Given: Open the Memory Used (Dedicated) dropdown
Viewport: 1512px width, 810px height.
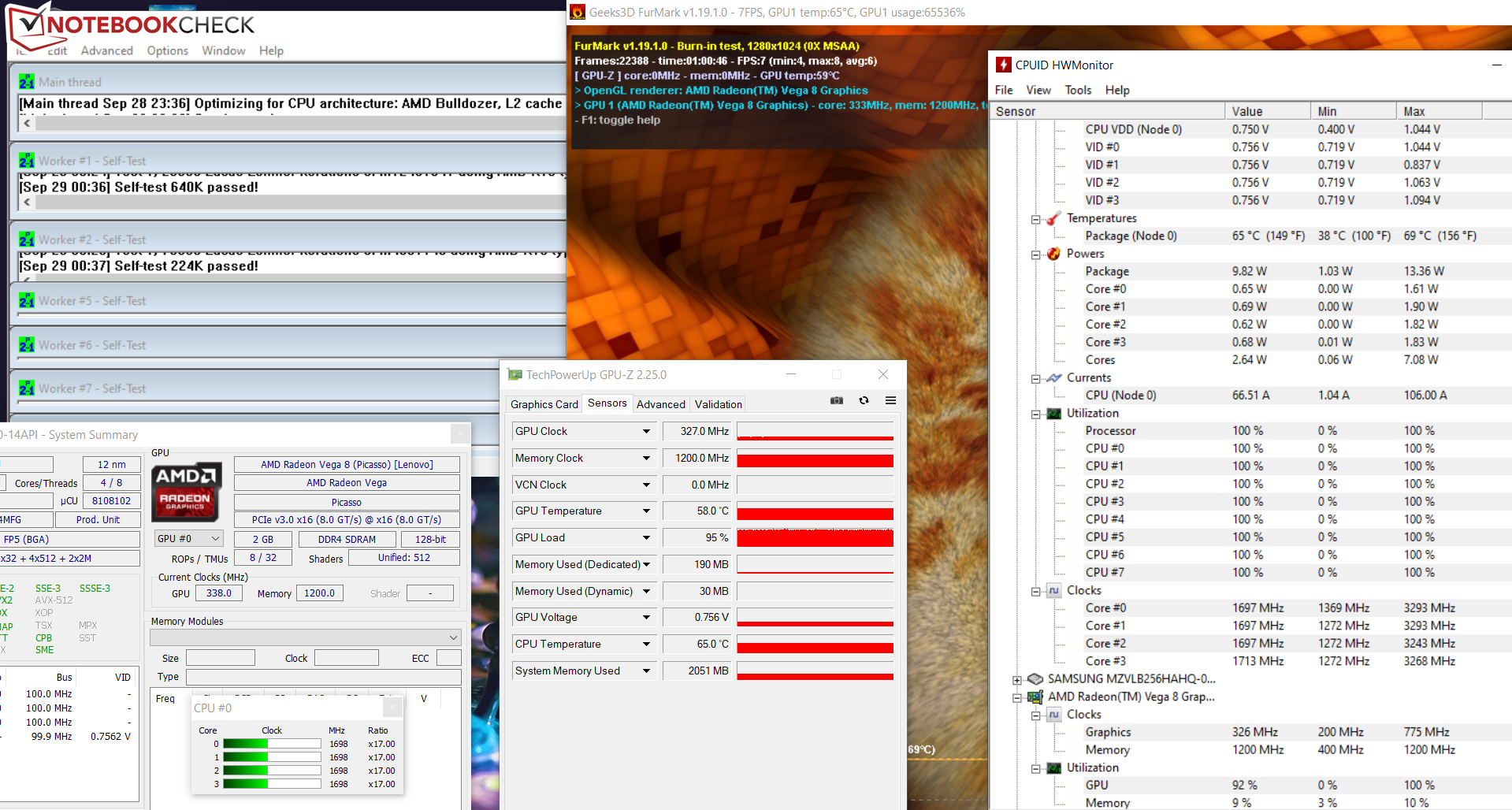Looking at the screenshot, I should click(646, 565).
